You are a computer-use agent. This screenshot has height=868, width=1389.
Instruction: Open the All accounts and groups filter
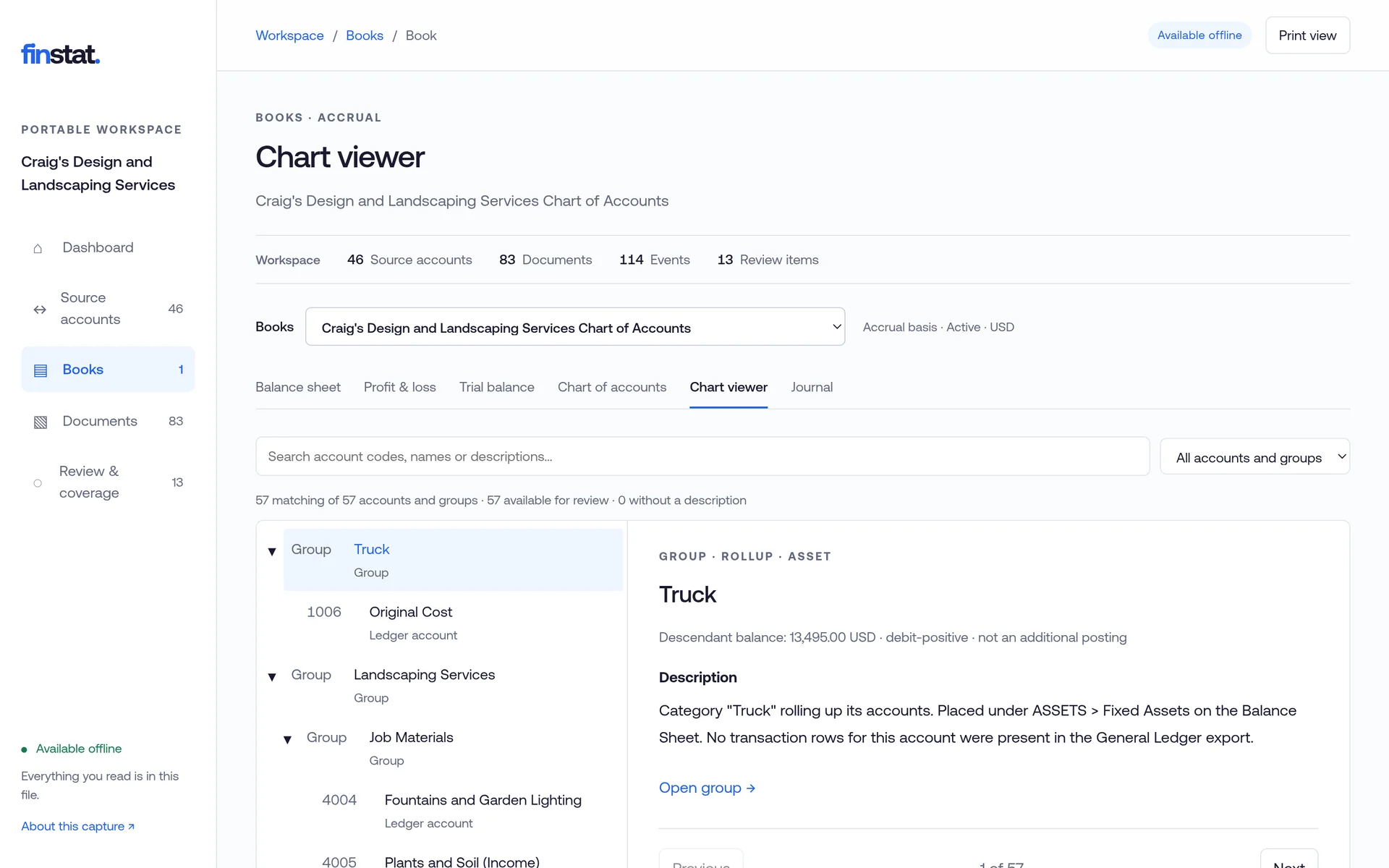[1254, 456]
